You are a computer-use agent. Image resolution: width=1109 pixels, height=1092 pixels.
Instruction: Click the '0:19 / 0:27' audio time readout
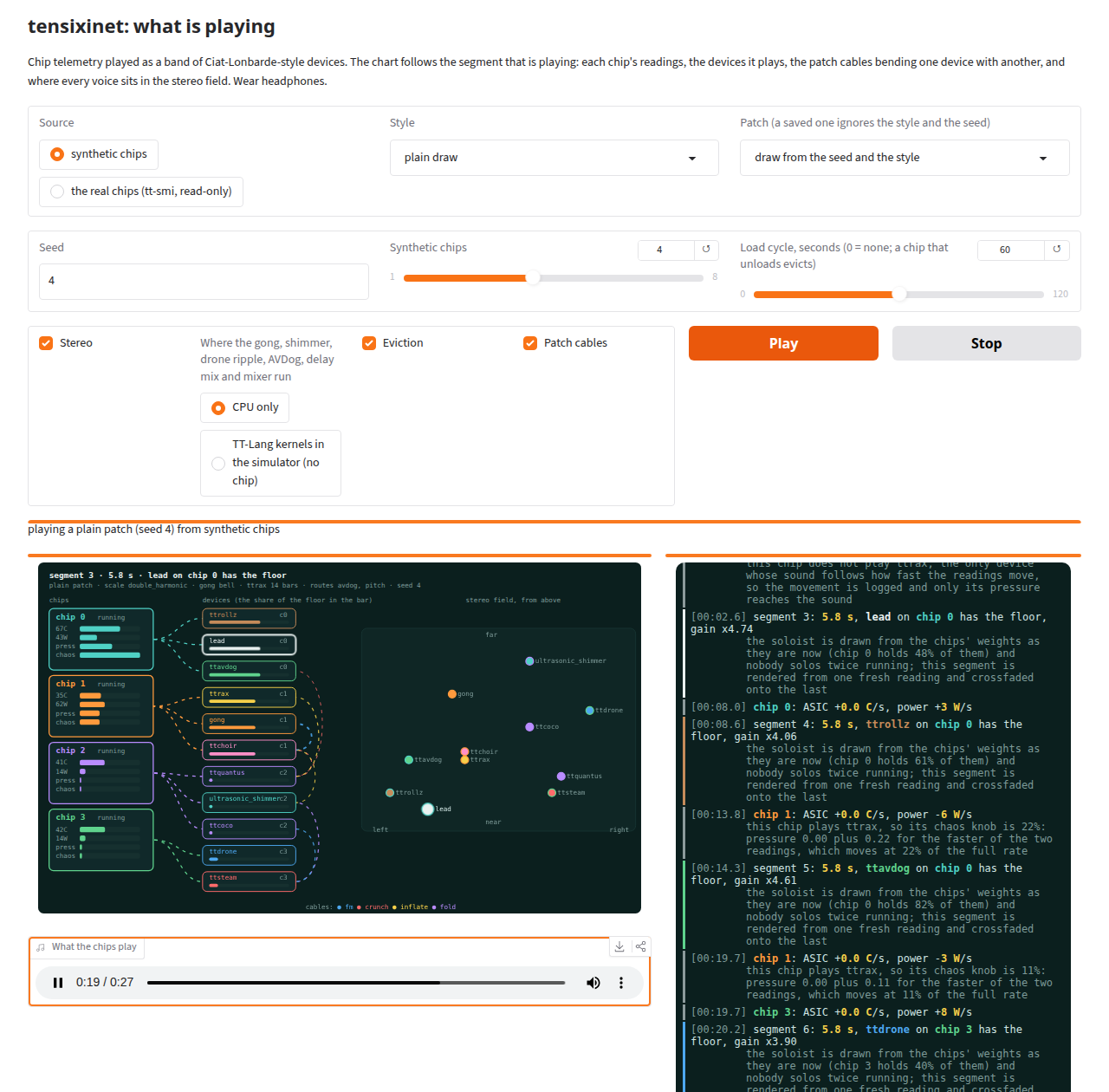pos(105,983)
